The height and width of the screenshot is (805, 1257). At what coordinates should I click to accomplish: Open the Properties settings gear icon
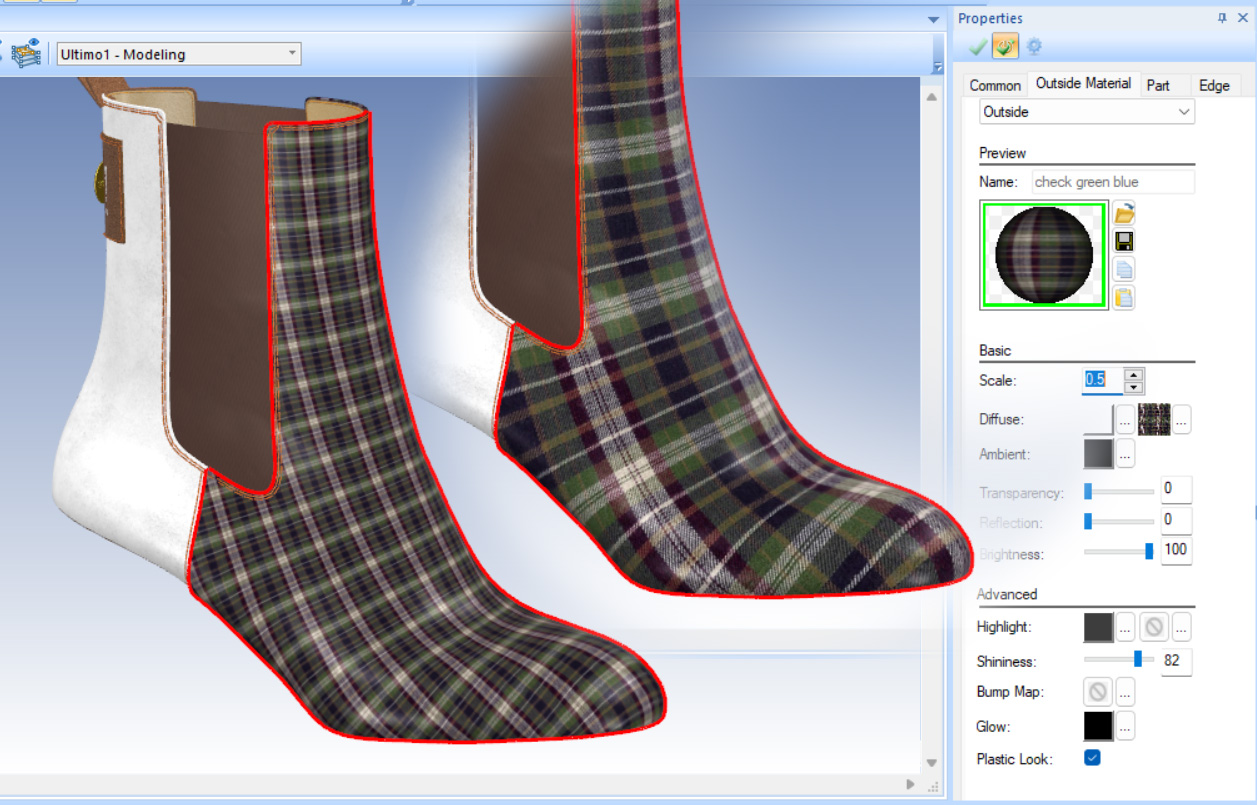pyautogui.click(x=1034, y=46)
